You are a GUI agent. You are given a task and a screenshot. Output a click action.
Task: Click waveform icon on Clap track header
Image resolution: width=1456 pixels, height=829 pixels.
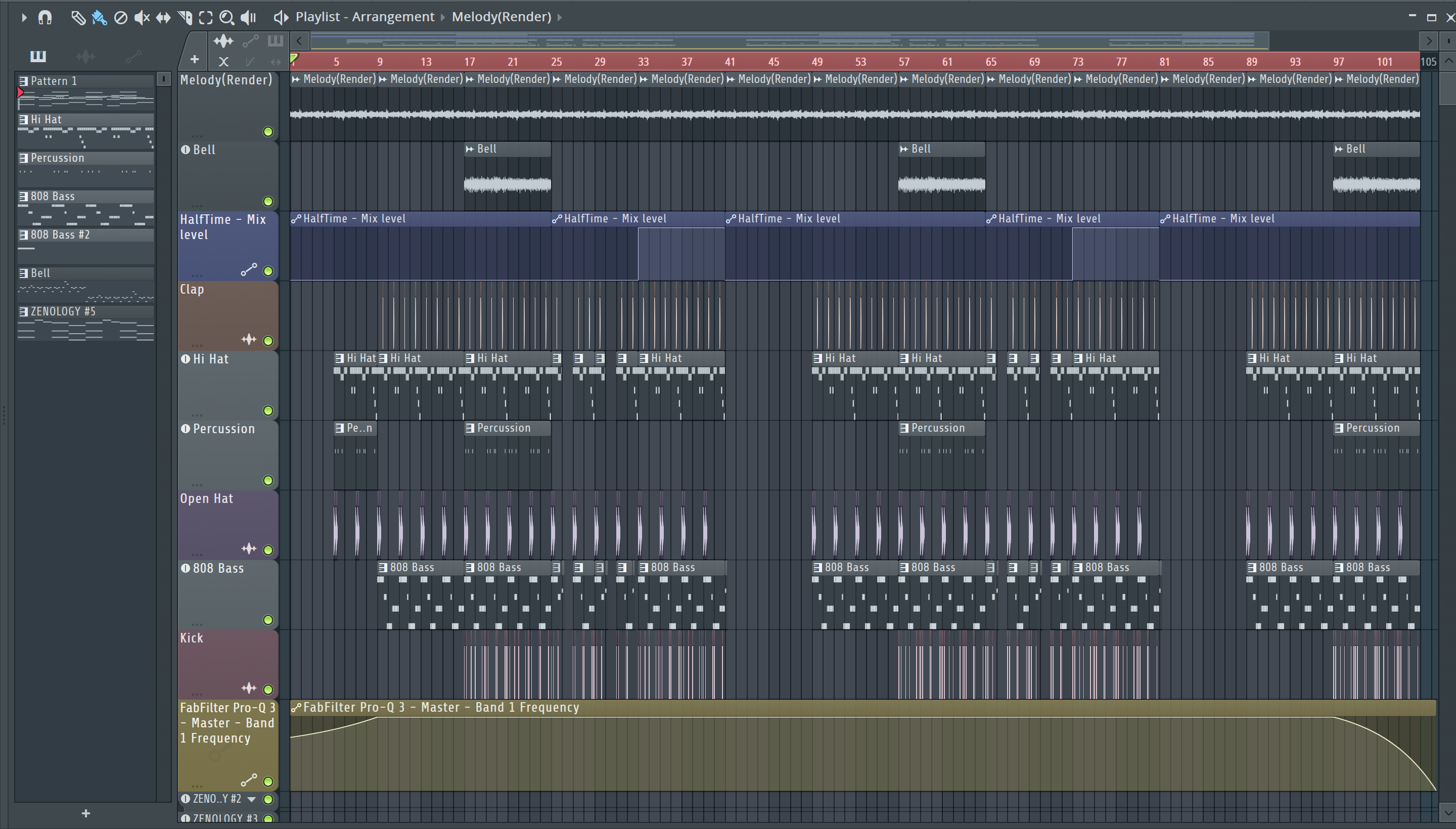point(249,339)
